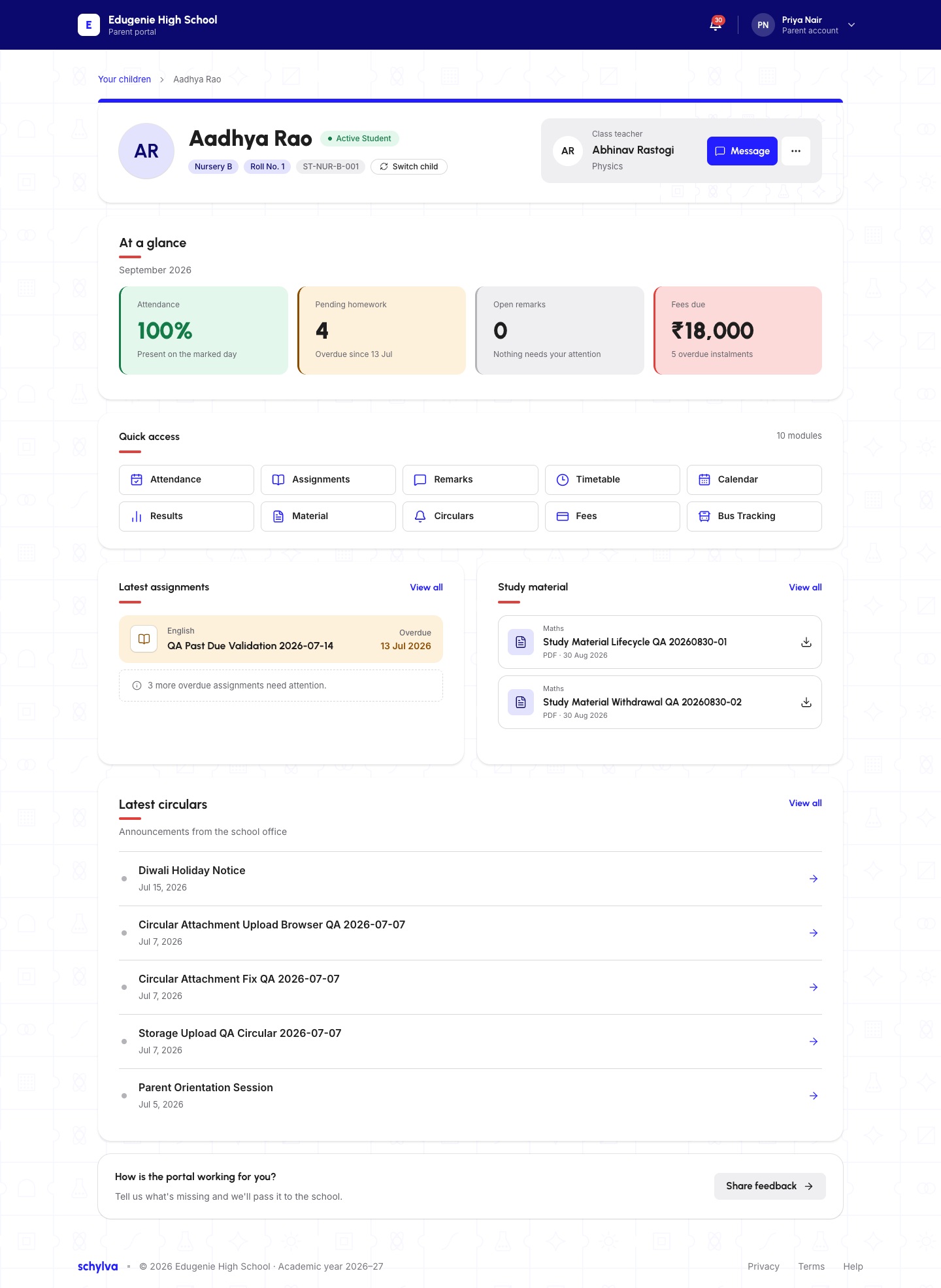This screenshot has width=941, height=1288.
Task: Click the Edugenie 'E' logo
Action: click(89, 25)
